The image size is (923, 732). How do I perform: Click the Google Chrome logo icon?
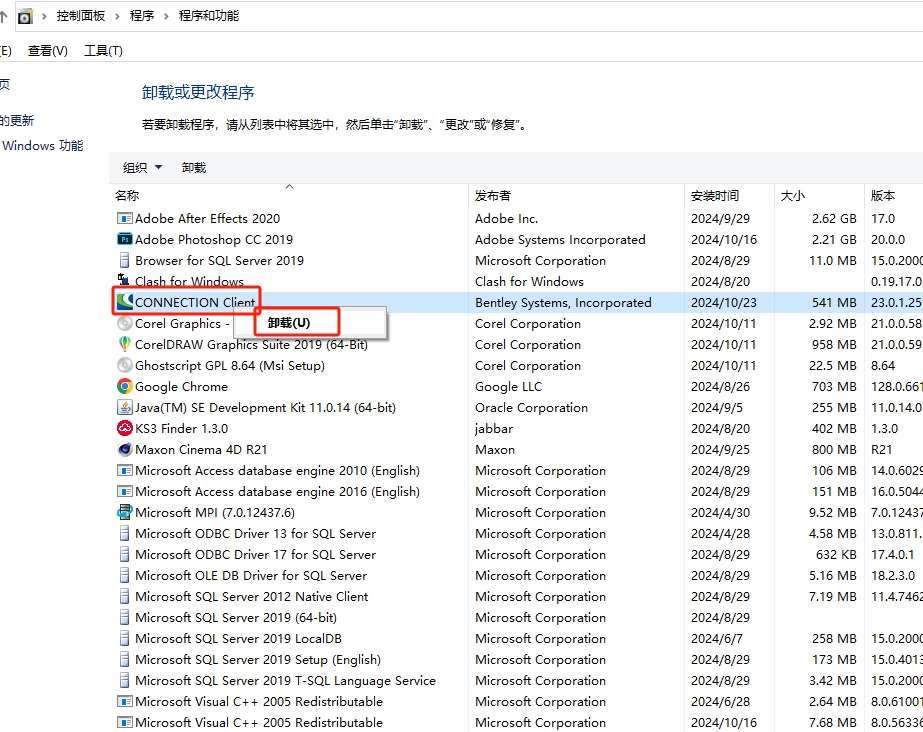coord(125,387)
